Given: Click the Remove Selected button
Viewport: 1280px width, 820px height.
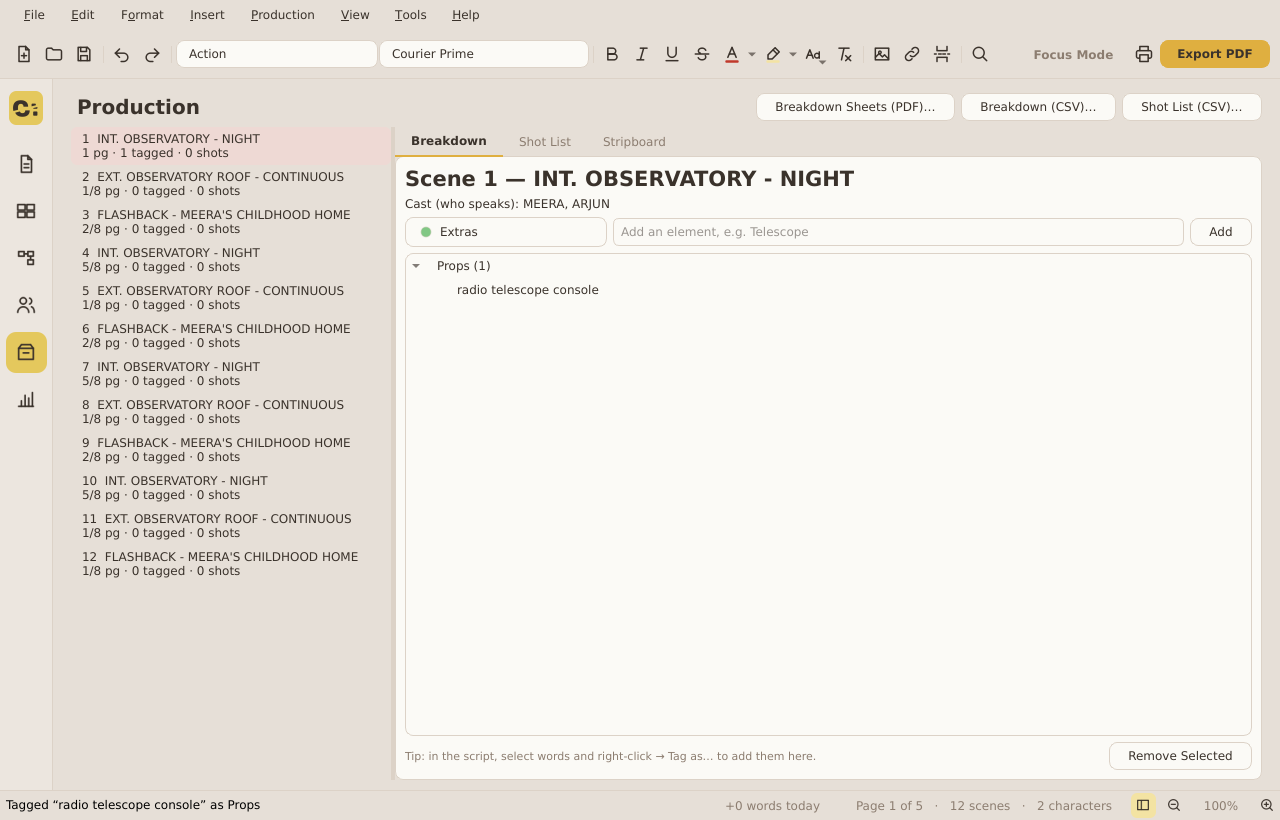Looking at the screenshot, I should pos(1180,756).
